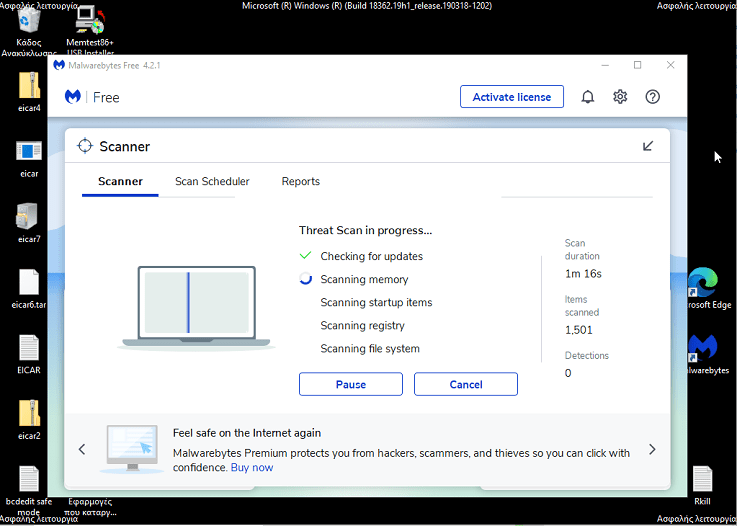This screenshot has width=737, height=526.
Task: Show previous promotion with left chevron
Action: pos(82,449)
